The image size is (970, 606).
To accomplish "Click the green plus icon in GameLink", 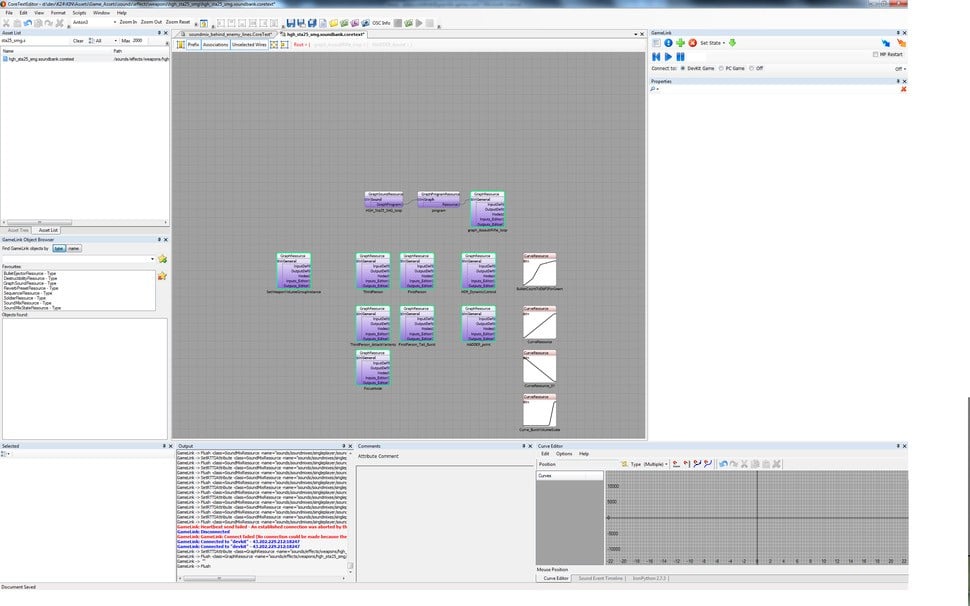I will point(680,43).
